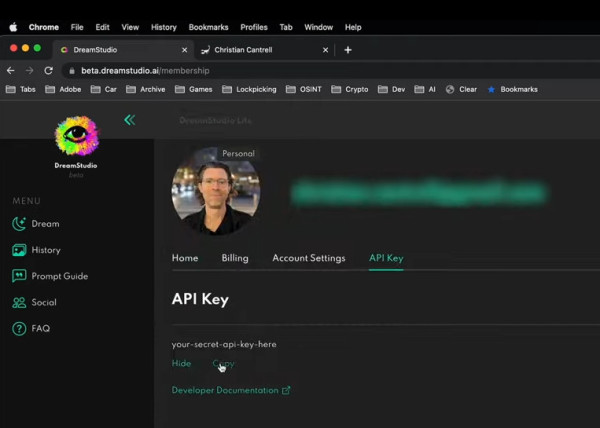This screenshot has height=428, width=600.
Task: Open the Car bookmark folder
Action: tap(104, 90)
